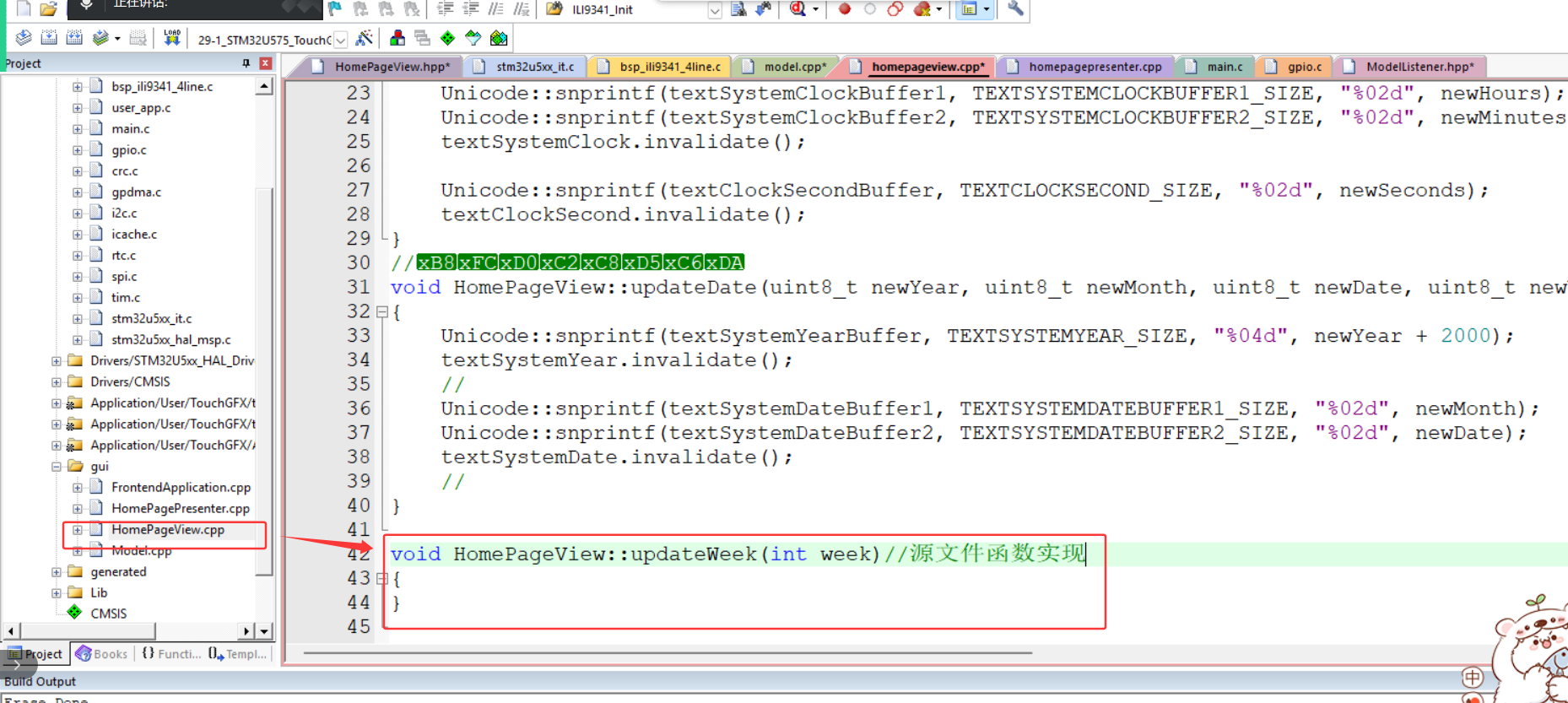The image size is (1568, 703).
Task: Expand the Drivers/CMSIS folder
Action: pyautogui.click(x=56, y=381)
